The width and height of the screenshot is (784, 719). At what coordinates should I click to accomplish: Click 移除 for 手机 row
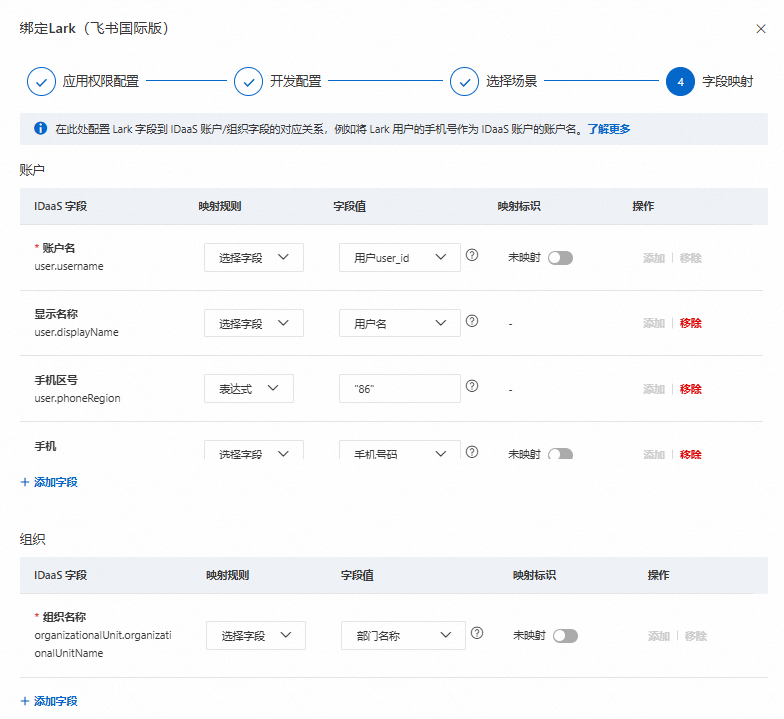click(690, 454)
